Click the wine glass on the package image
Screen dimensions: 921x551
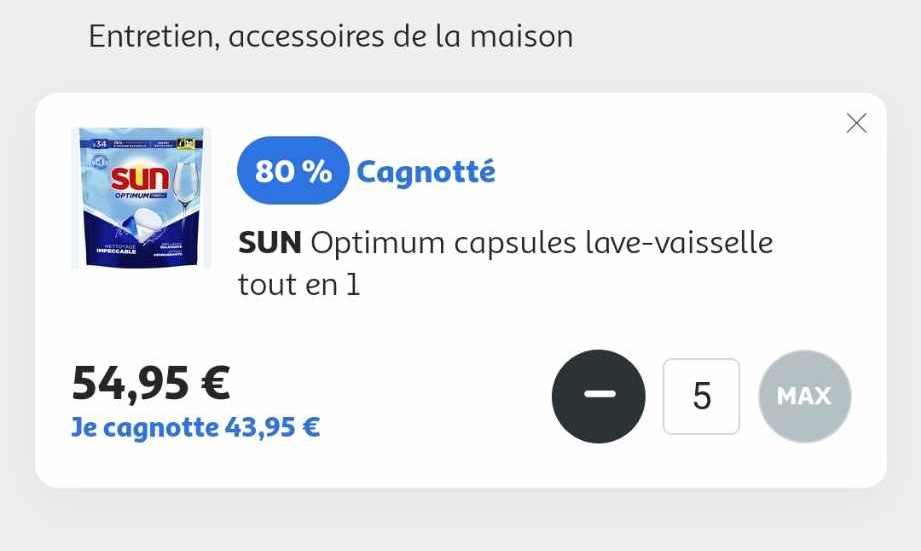pos(186,184)
